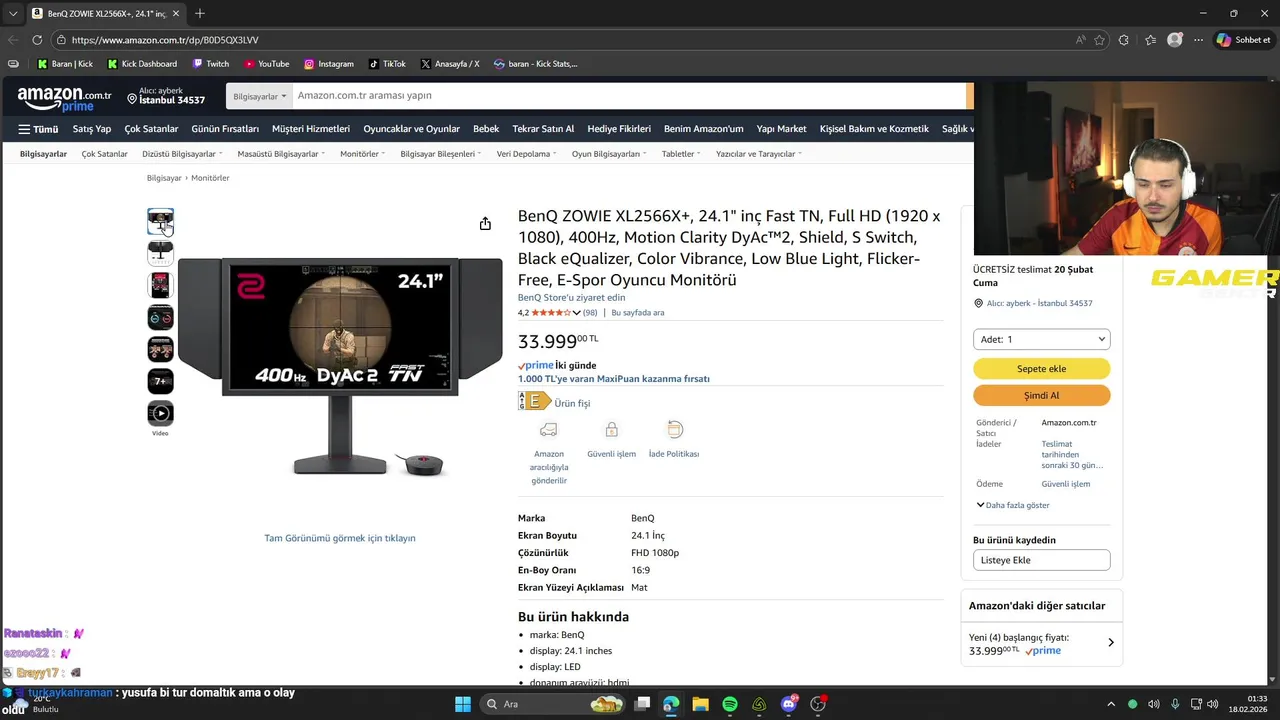
Task: Open the Task View taskbar icon
Action: tap(642, 704)
